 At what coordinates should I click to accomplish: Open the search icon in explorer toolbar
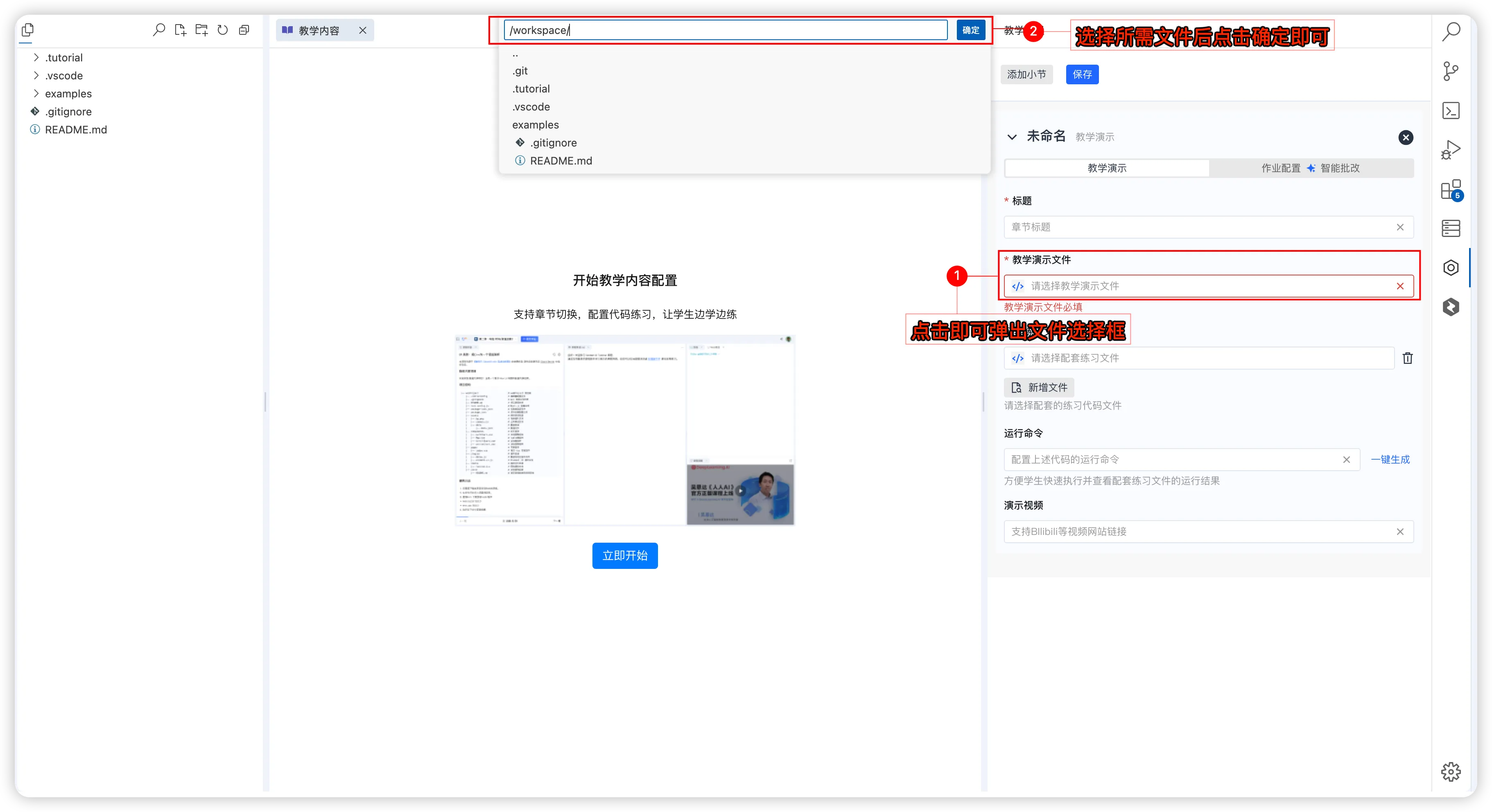click(159, 29)
